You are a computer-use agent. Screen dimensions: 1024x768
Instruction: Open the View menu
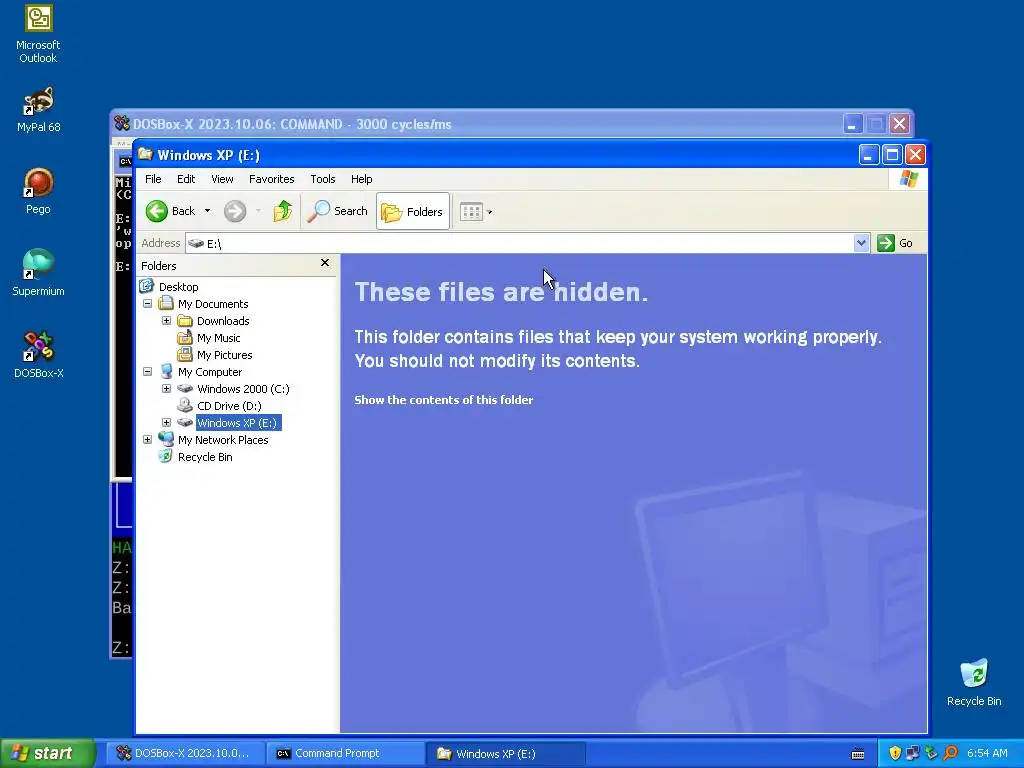click(222, 179)
